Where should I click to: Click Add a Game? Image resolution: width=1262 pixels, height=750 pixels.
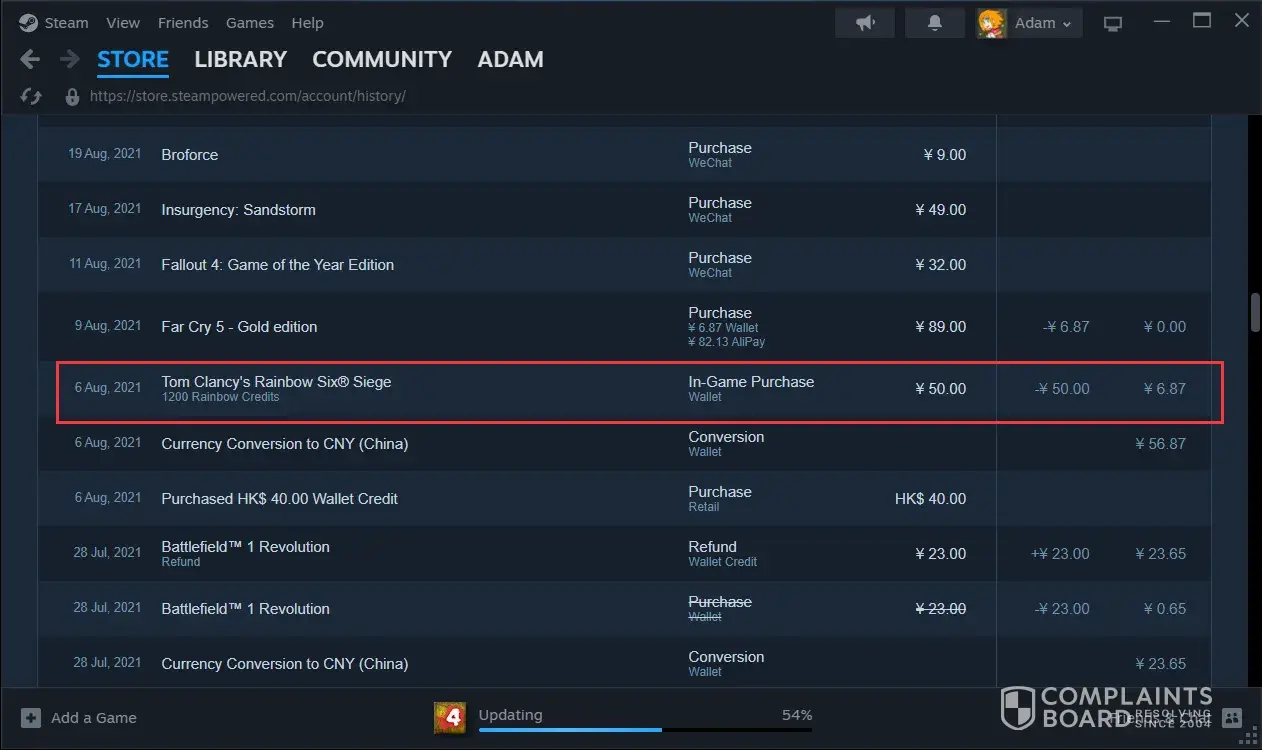tap(94, 718)
